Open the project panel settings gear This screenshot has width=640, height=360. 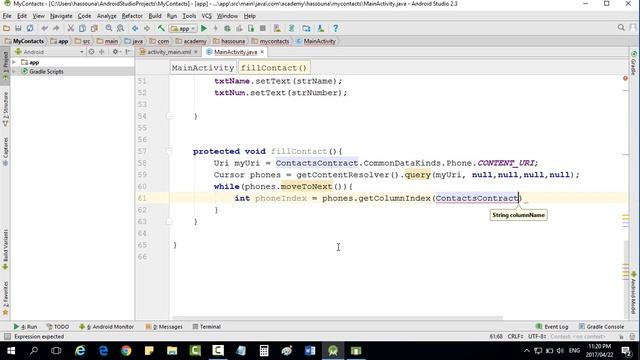click(116, 52)
